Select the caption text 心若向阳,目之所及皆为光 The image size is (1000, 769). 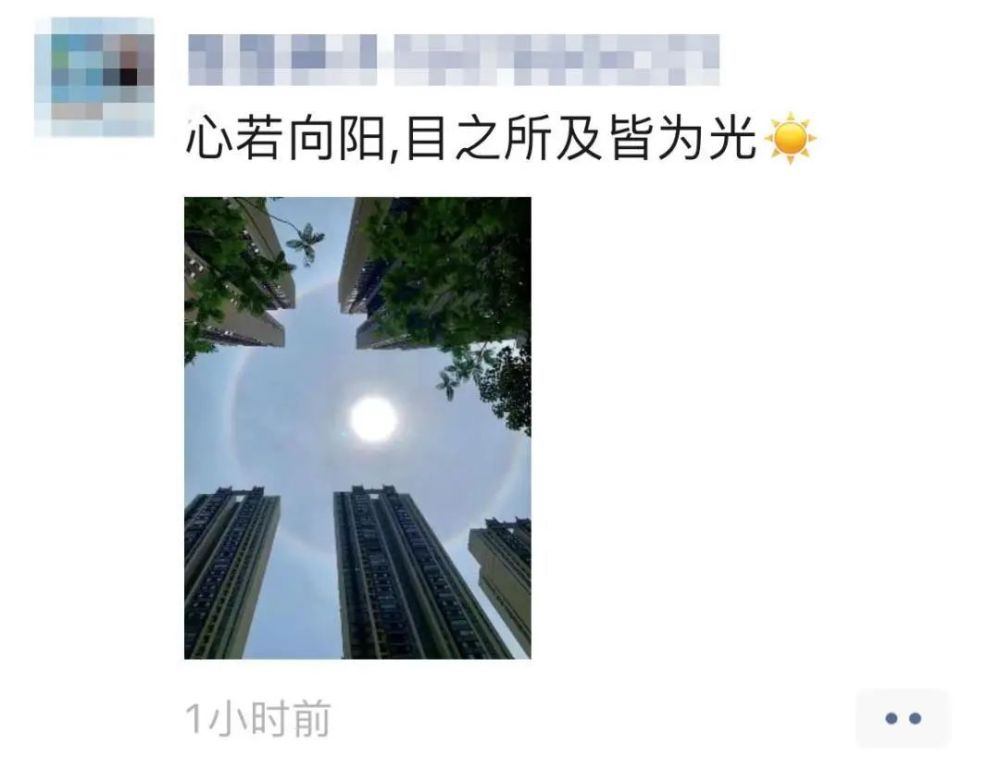pos(471,138)
